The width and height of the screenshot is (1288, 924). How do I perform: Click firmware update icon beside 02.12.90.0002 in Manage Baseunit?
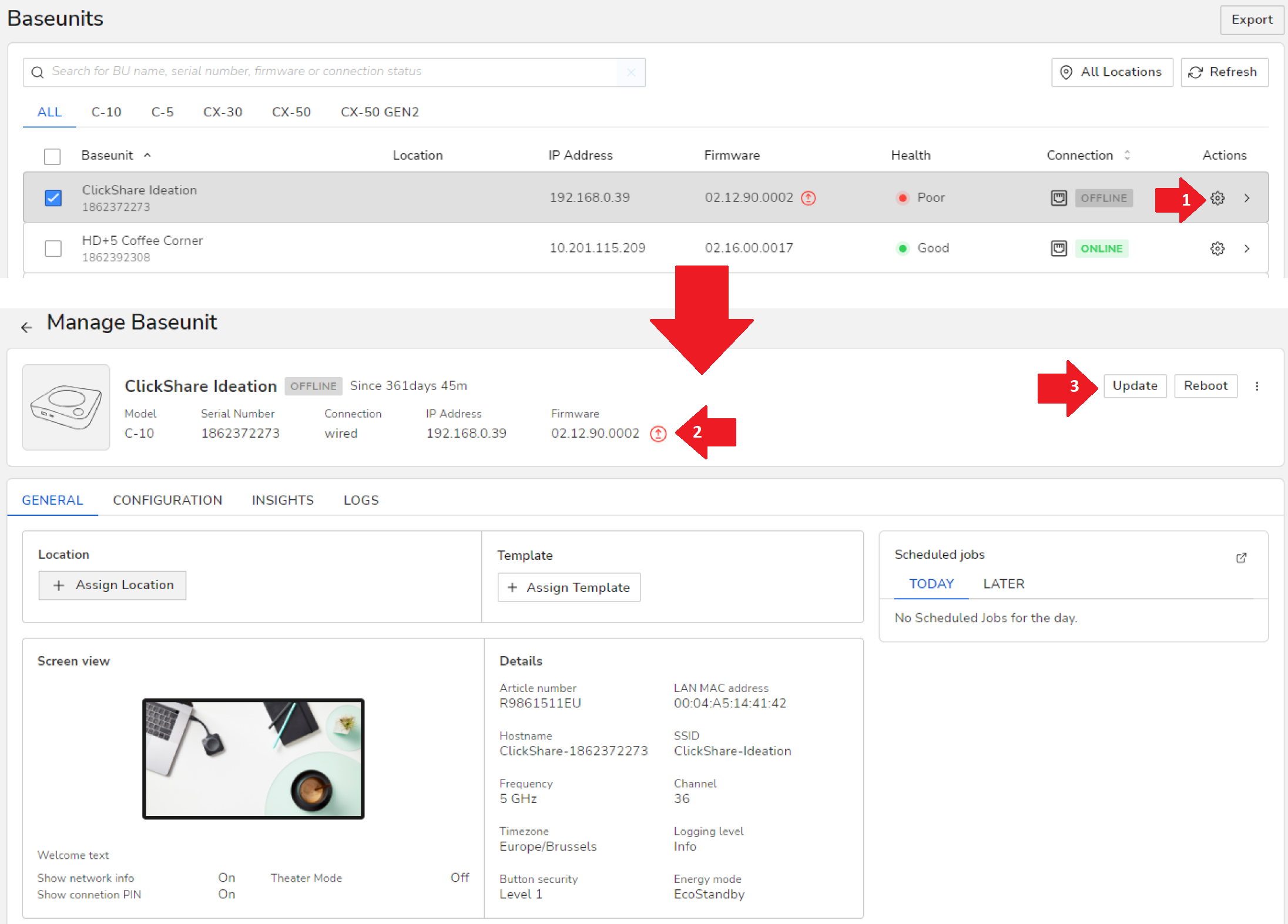tap(658, 434)
